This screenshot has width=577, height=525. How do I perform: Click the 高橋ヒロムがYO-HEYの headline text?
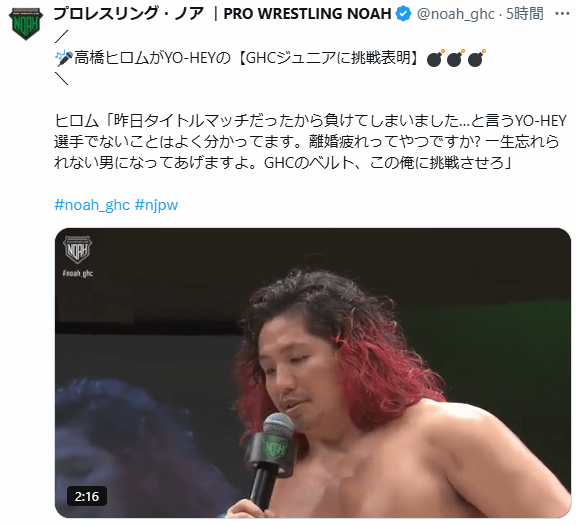(x=152, y=58)
